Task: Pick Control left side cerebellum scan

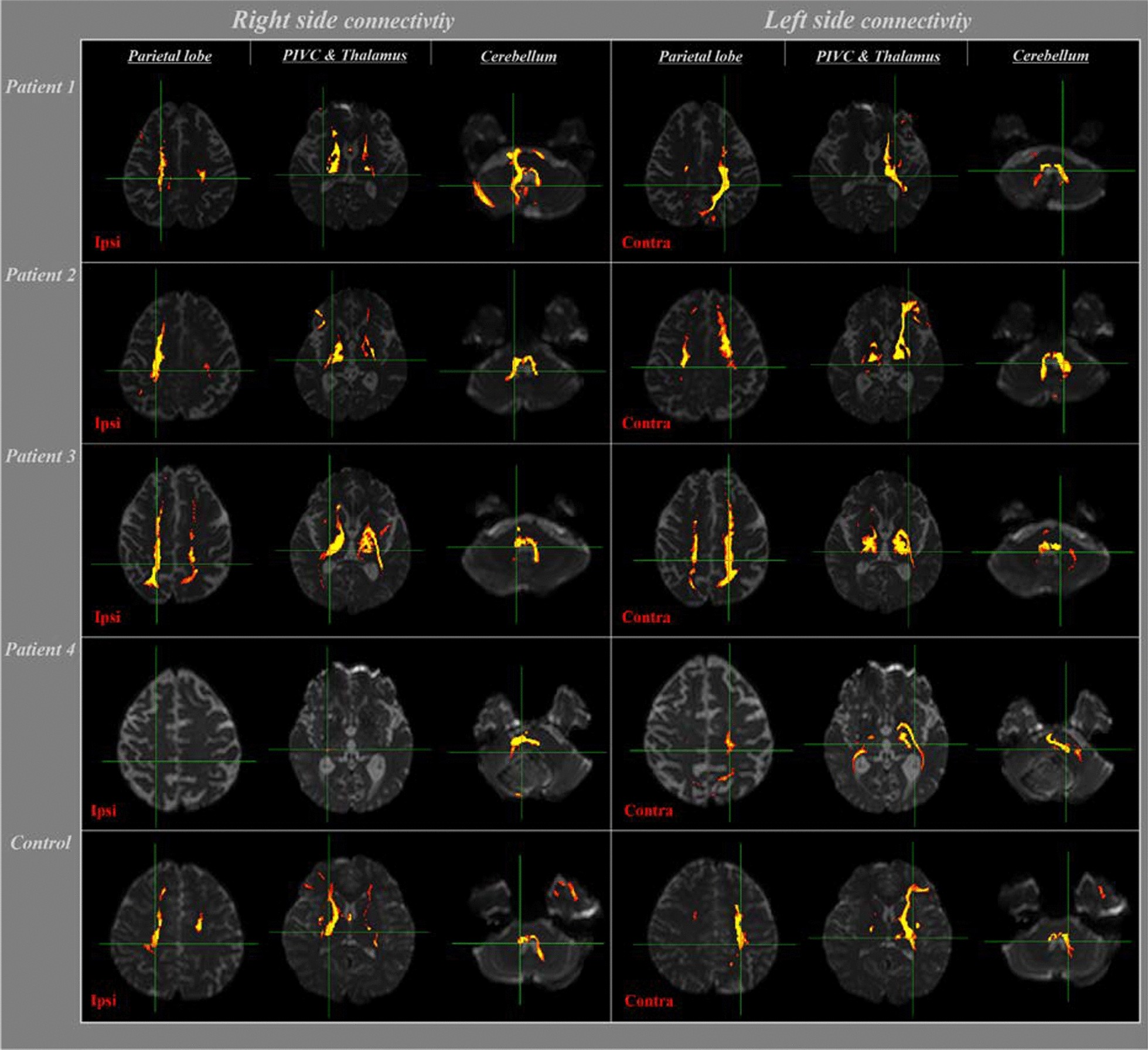Action: 1062,929
